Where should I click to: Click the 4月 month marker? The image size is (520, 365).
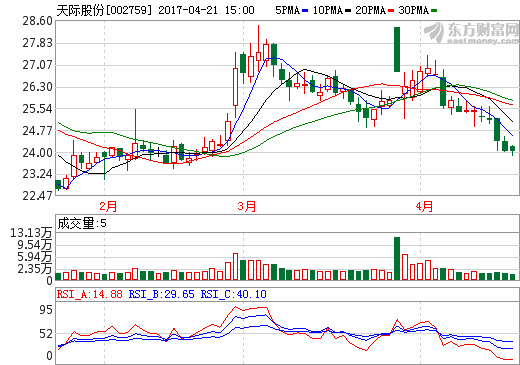tap(424, 206)
